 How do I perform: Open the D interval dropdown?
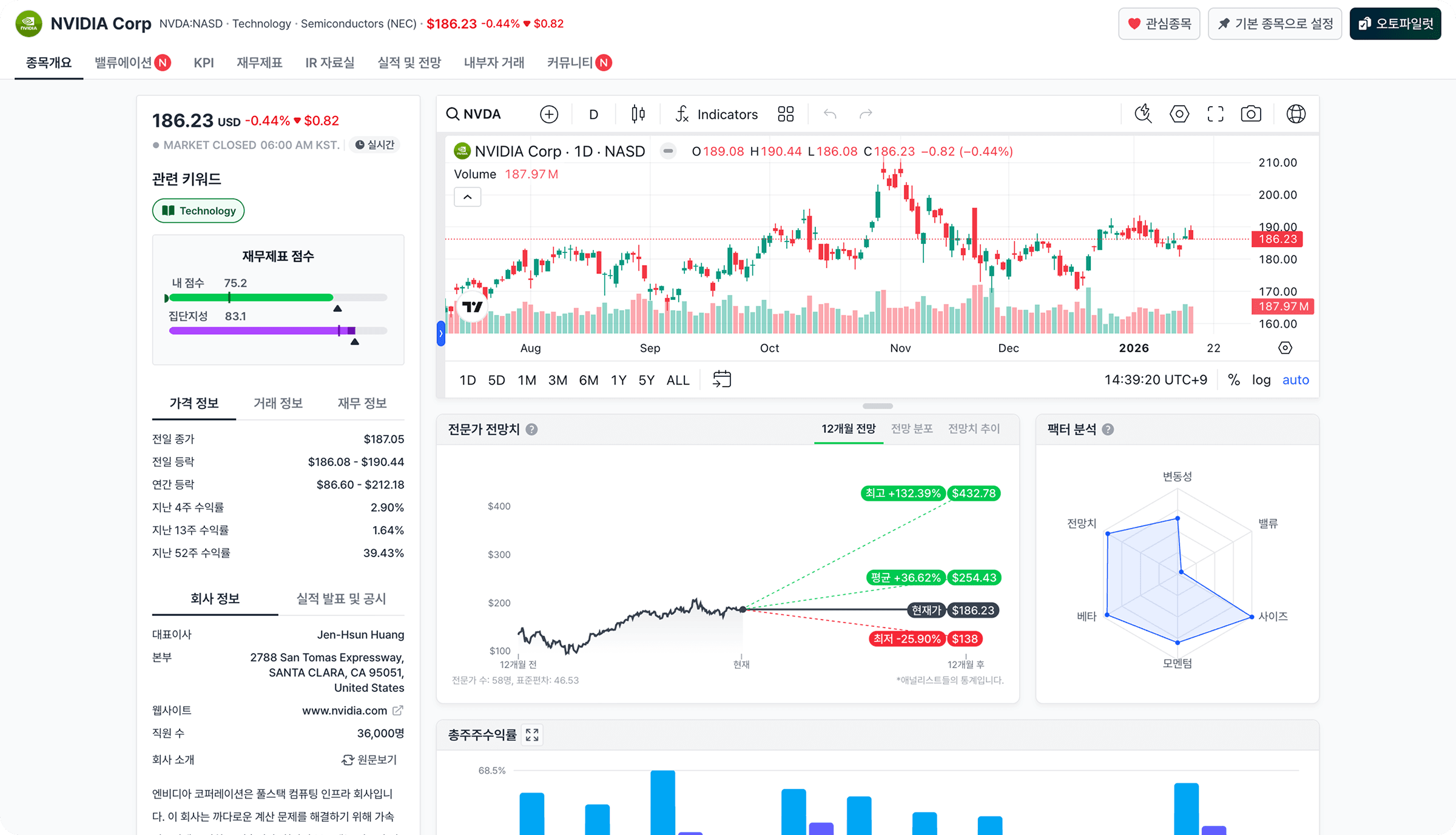593,114
